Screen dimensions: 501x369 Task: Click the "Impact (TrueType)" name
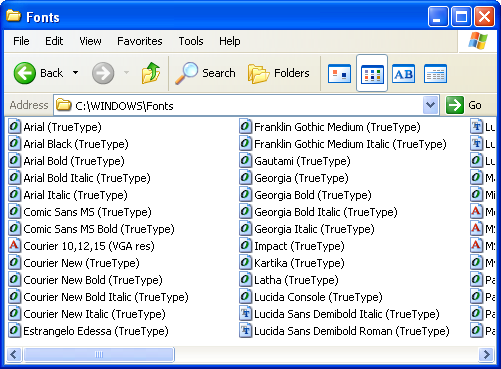(299, 246)
